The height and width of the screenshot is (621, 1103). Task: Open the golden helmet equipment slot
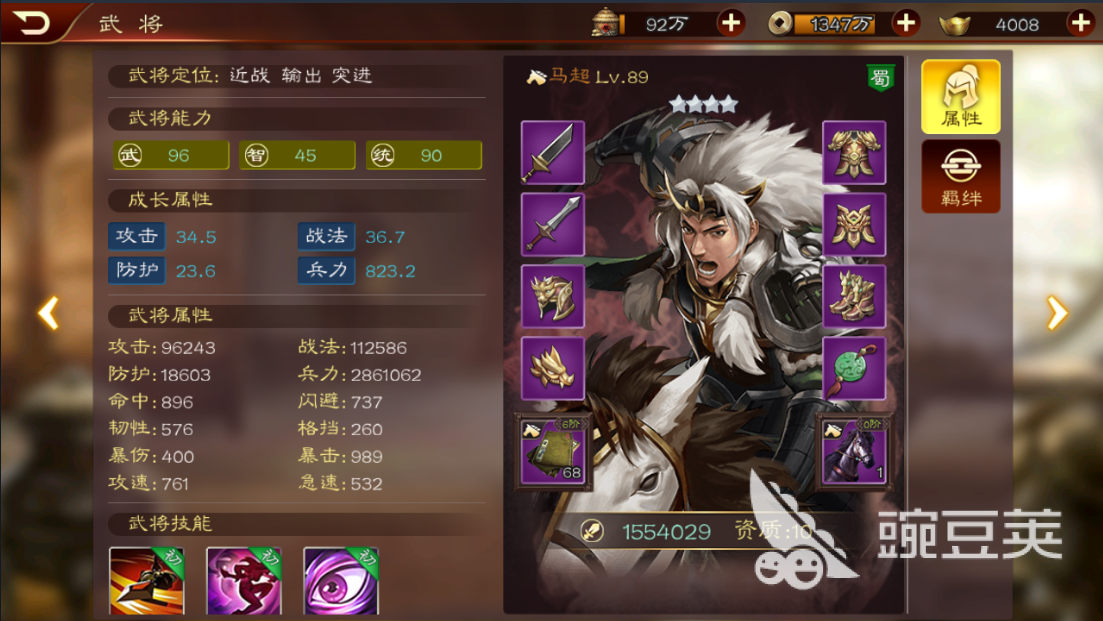[552, 296]
